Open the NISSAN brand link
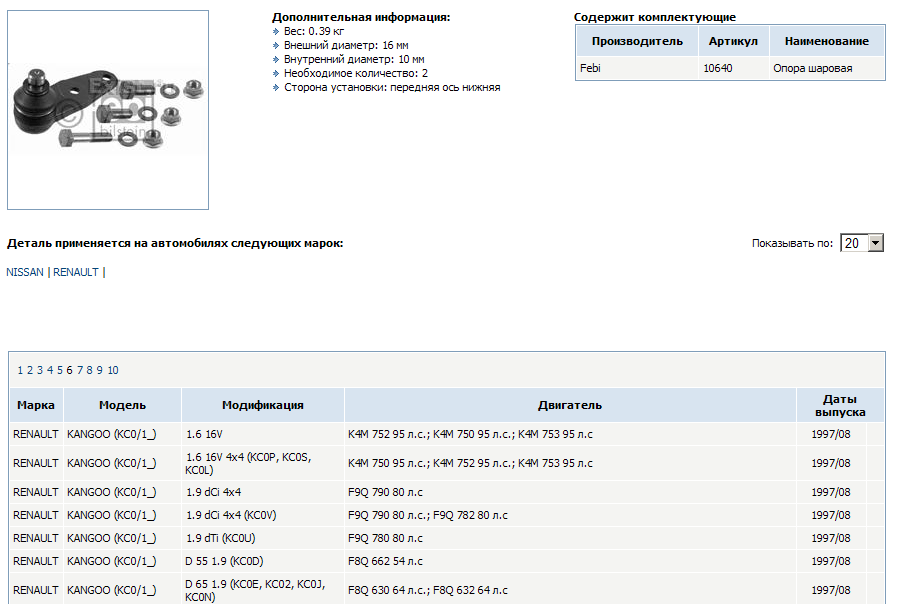 (25, 272)
